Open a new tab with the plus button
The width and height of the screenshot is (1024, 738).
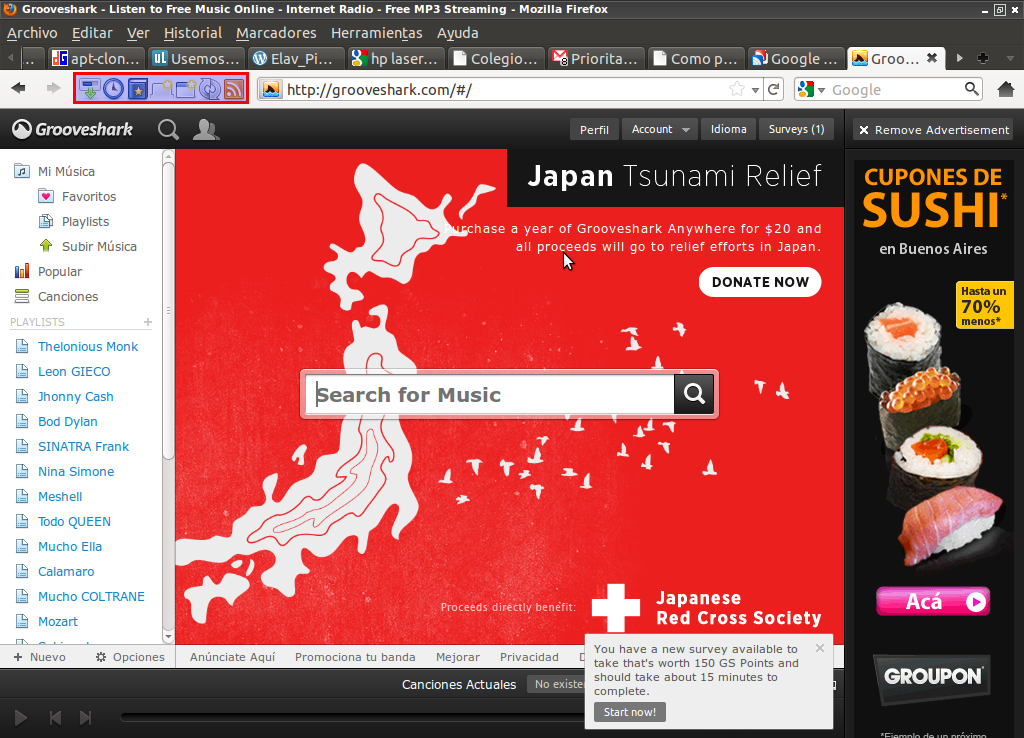click(x=983, y=58)
